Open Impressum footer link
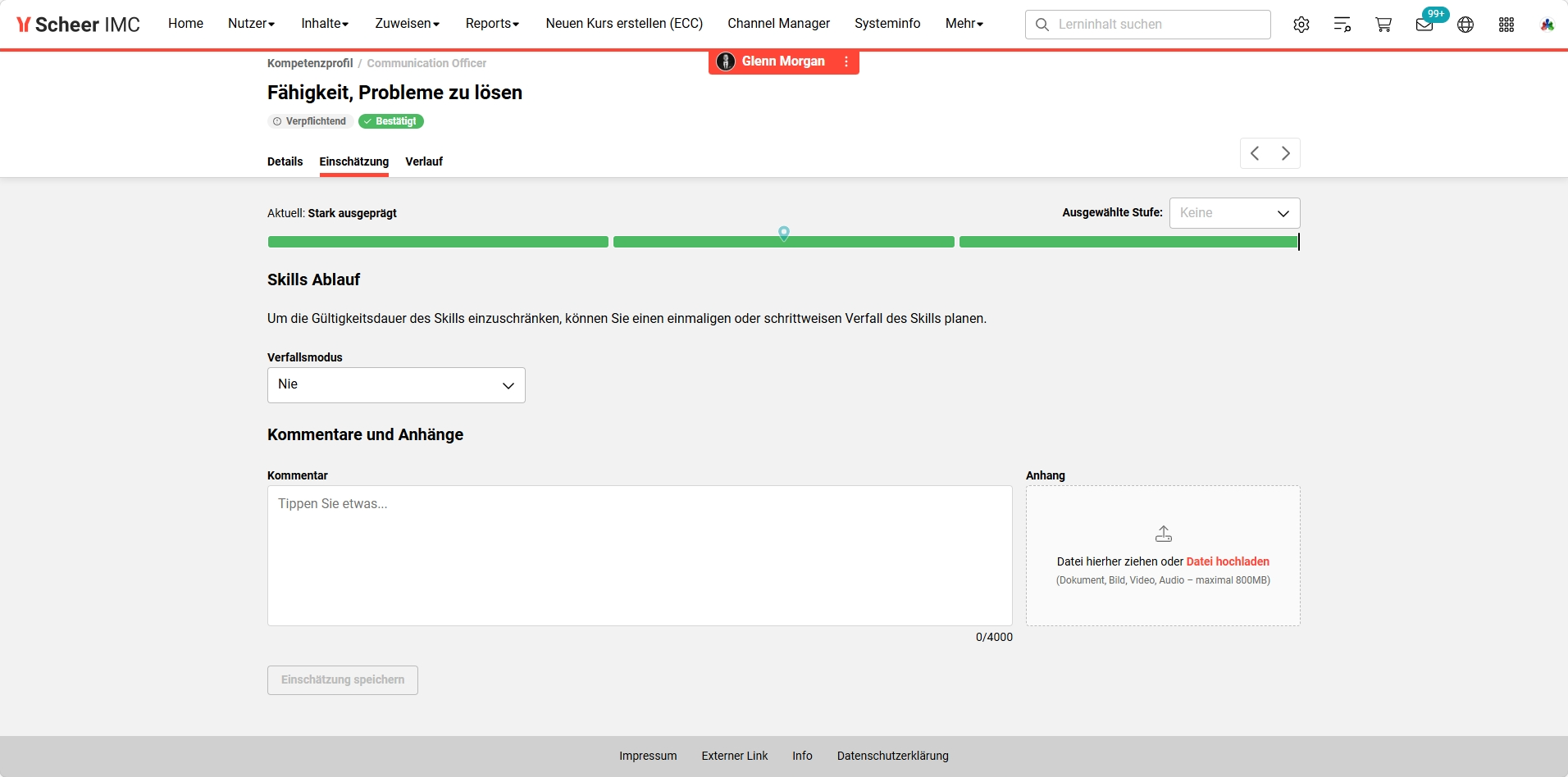Image resolution: width=1568 pixels, height=777 pixels. coord(648,756)
